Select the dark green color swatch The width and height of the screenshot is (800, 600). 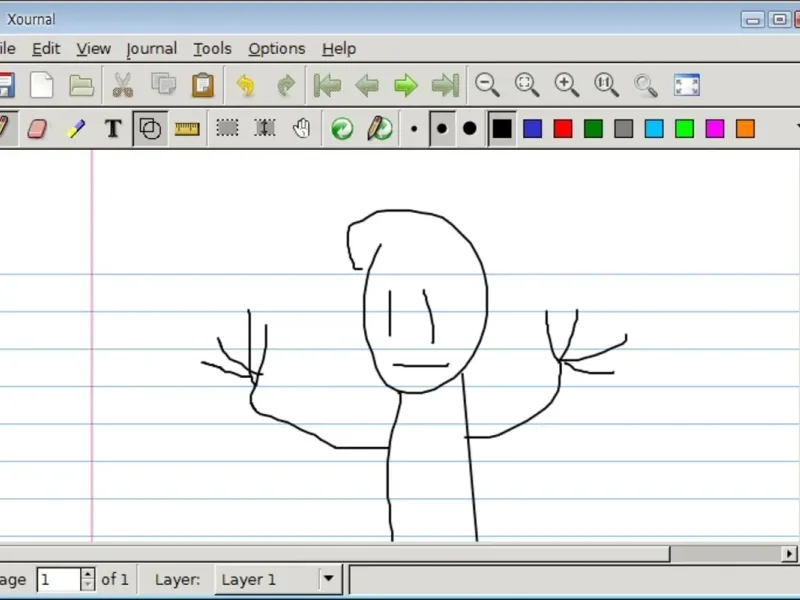593,129
